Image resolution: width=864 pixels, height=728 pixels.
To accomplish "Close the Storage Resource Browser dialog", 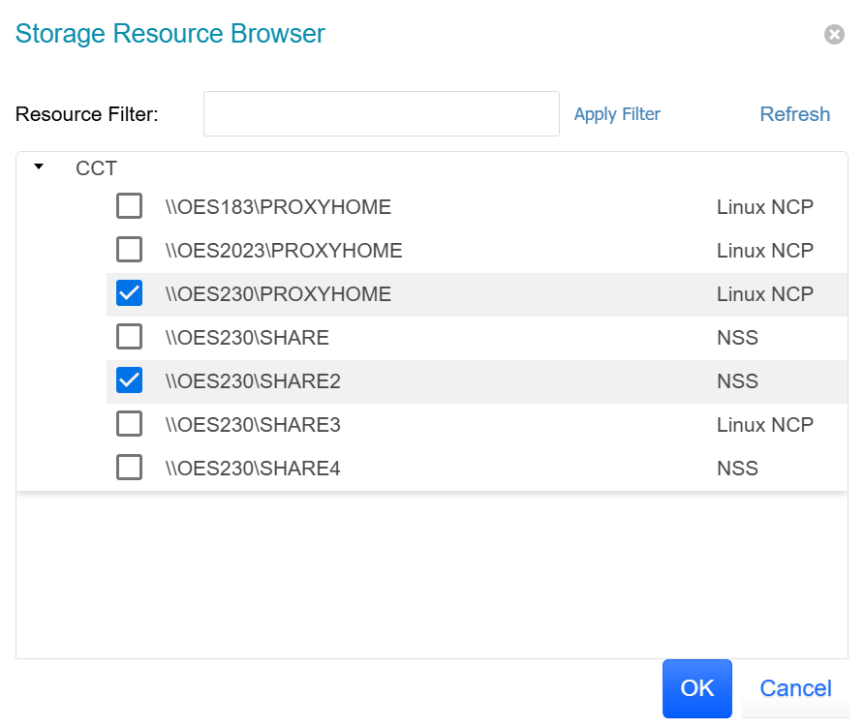I will pos(833,35).
